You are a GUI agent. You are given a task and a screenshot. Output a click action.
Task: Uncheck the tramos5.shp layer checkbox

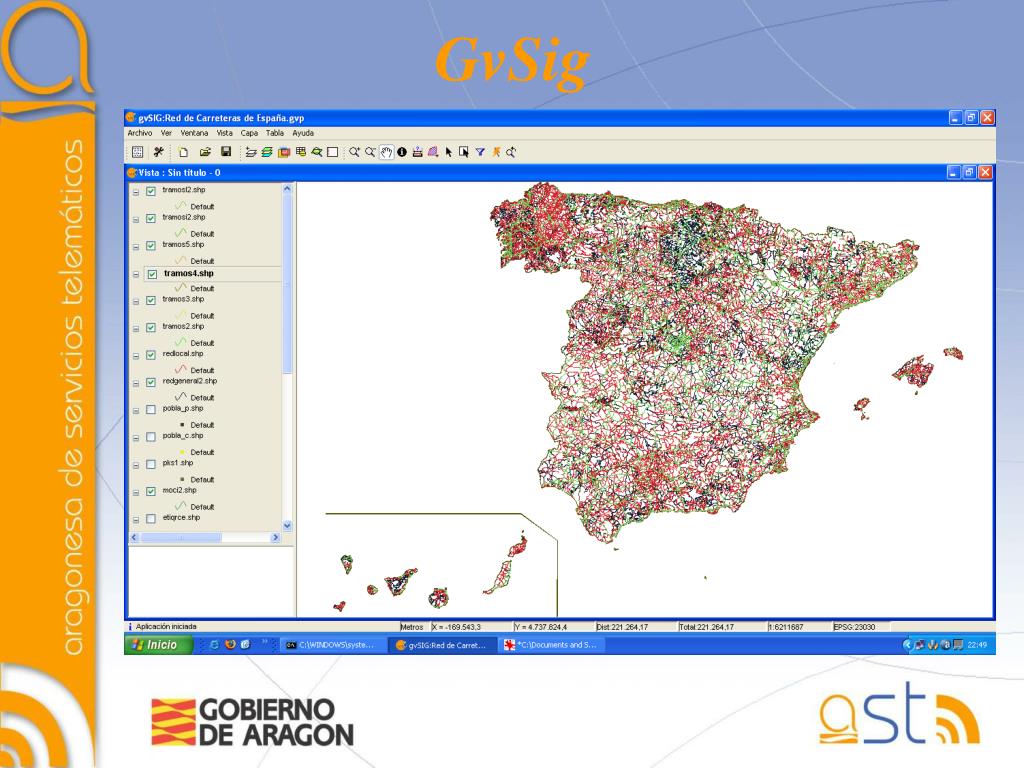(x=151, y=246)
